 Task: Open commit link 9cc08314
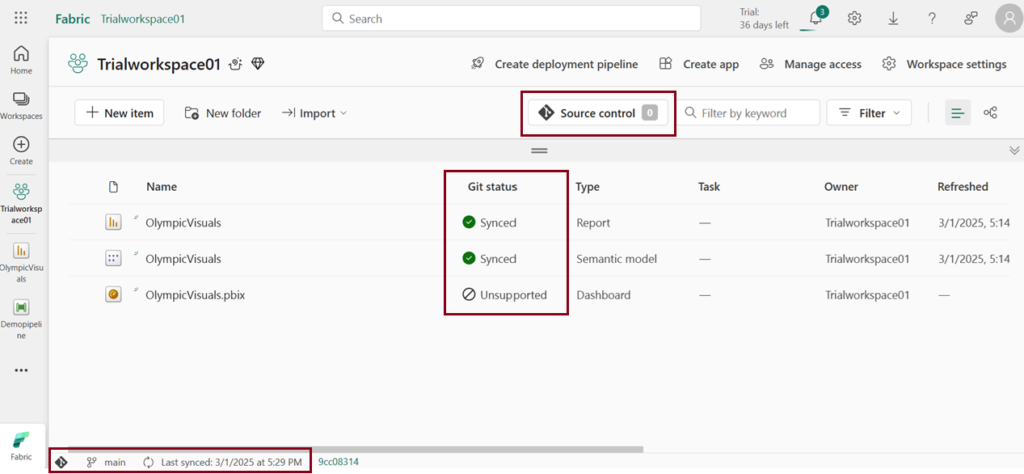click(x=338, y=461)
